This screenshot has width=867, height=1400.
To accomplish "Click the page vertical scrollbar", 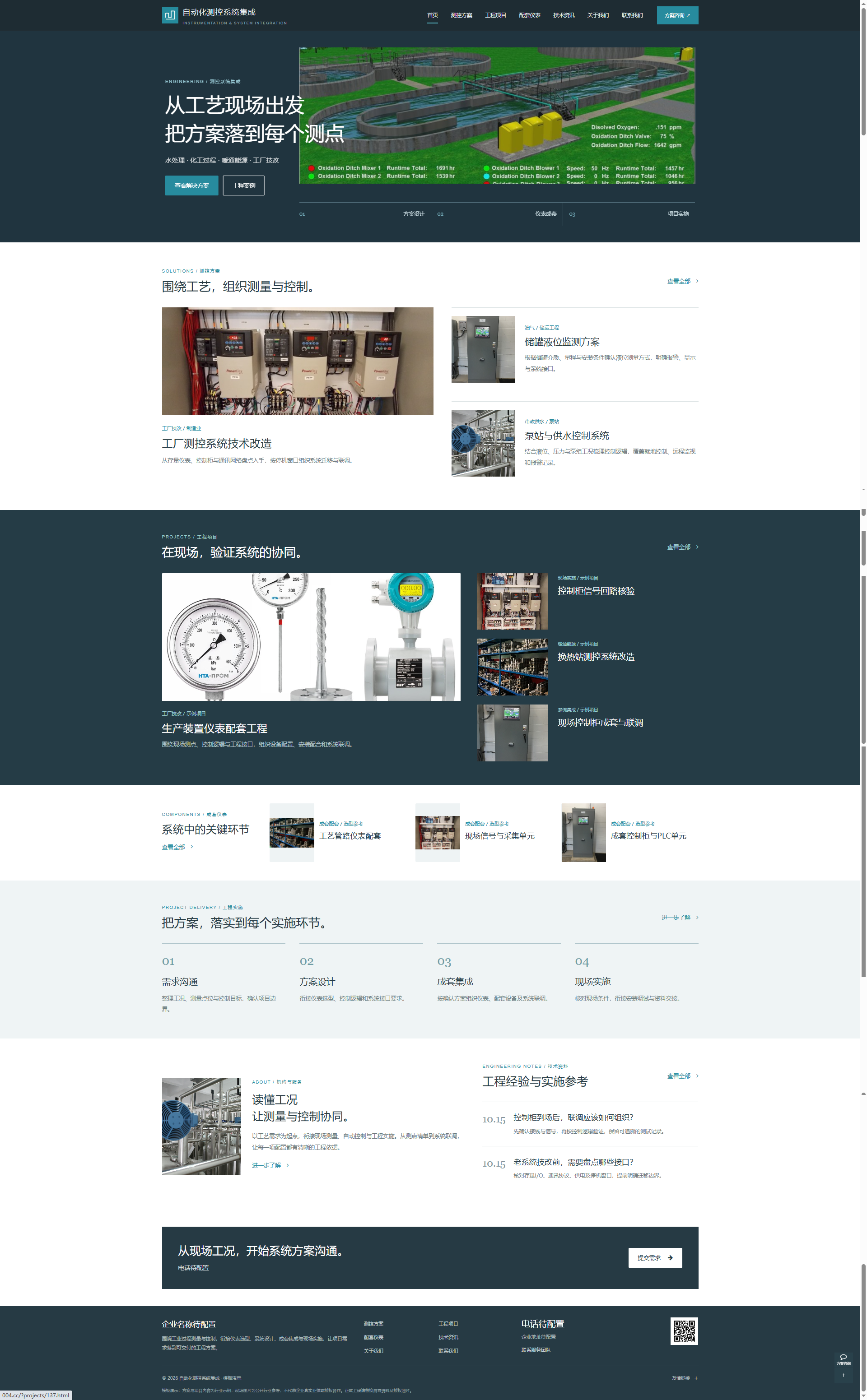I will coord(863,700).
